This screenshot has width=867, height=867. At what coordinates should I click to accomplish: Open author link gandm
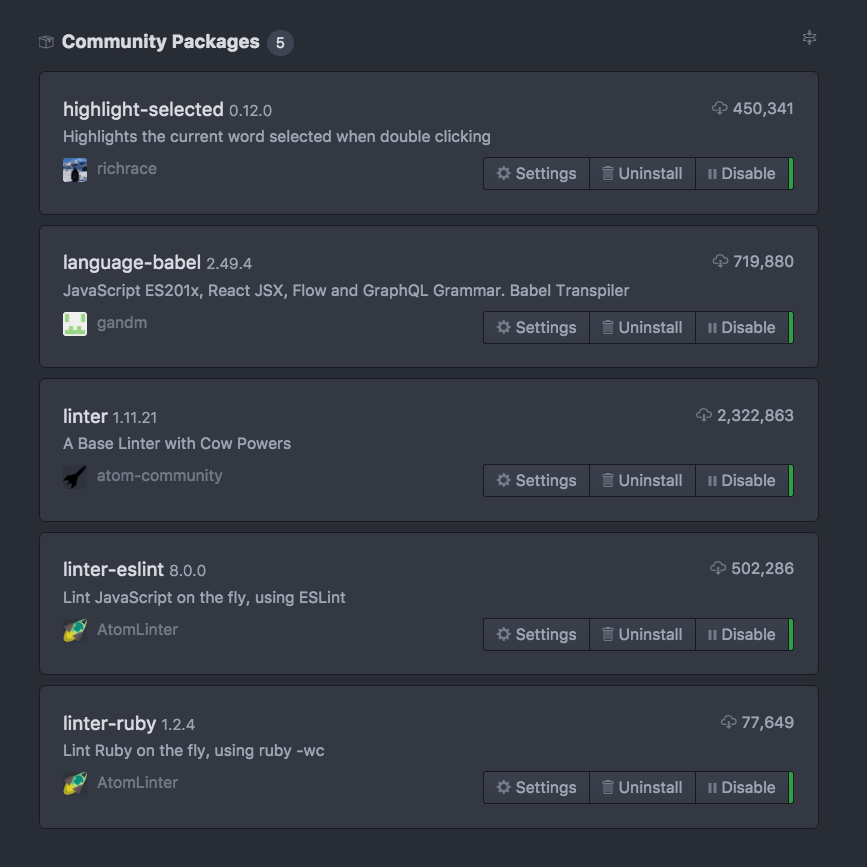122,322
